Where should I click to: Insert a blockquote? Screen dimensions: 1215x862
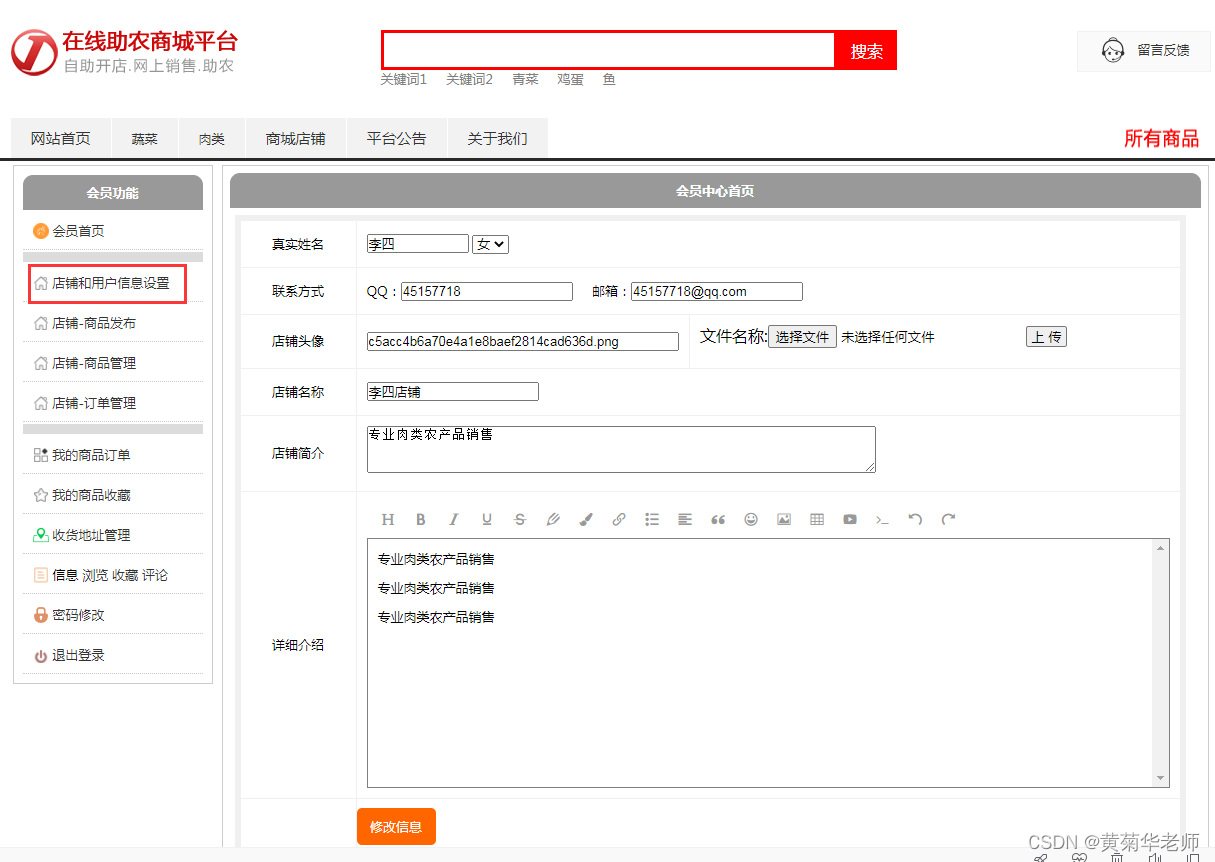pyautogui.click(x=717, y=519)
